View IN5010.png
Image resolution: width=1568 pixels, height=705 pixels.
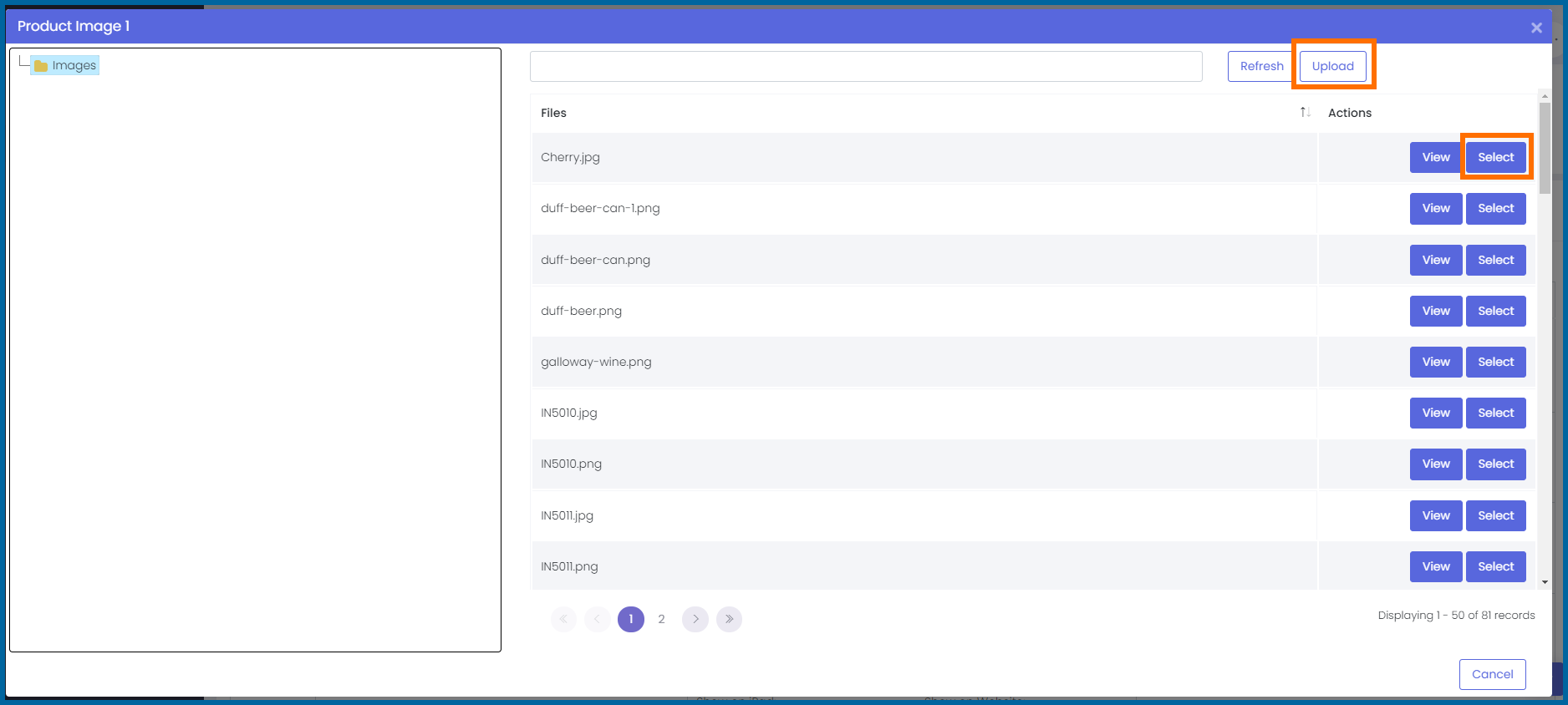point(1436,464)
